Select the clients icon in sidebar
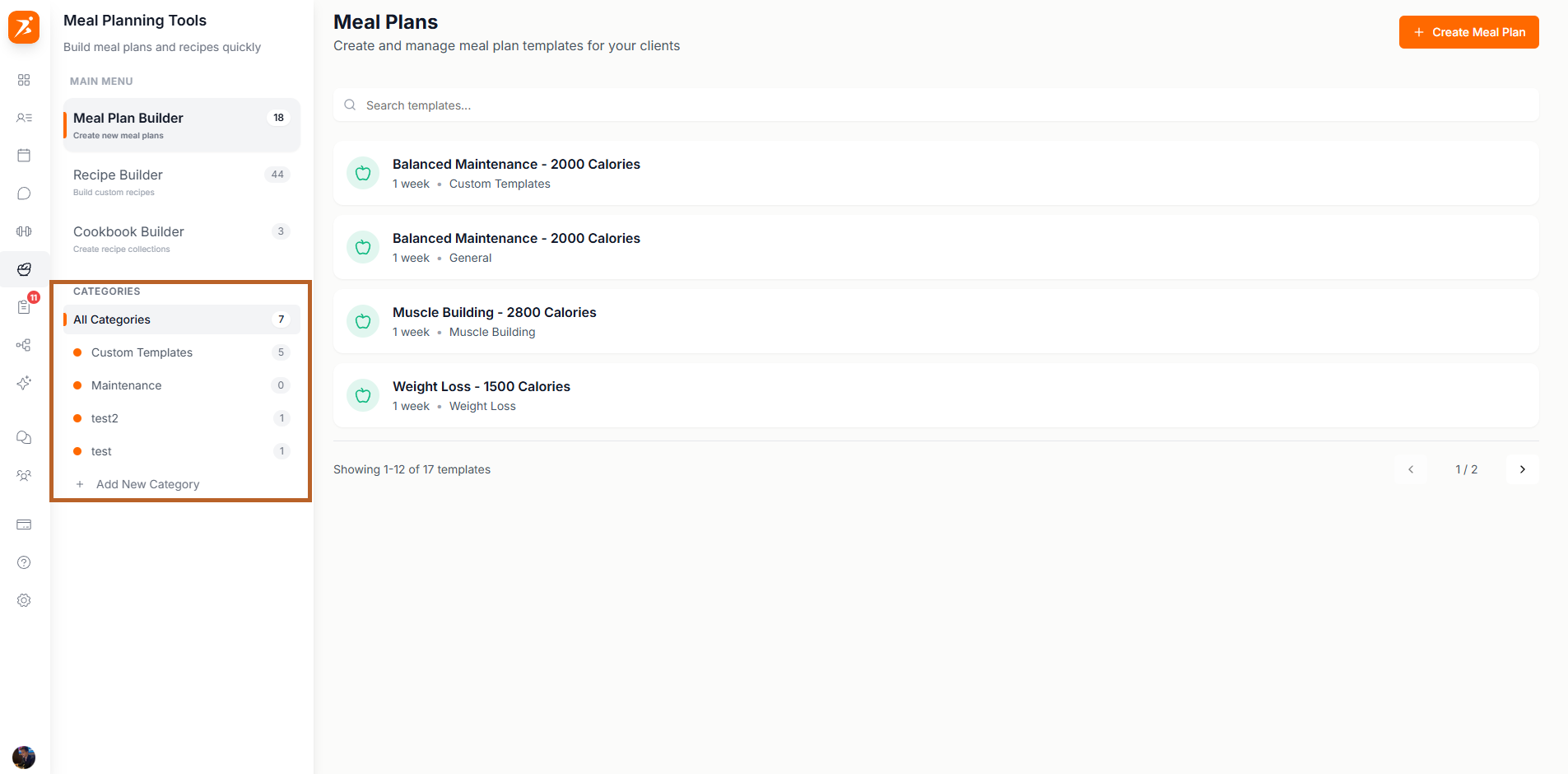Viewport: 1568px width, 774px height. point(24,118)
